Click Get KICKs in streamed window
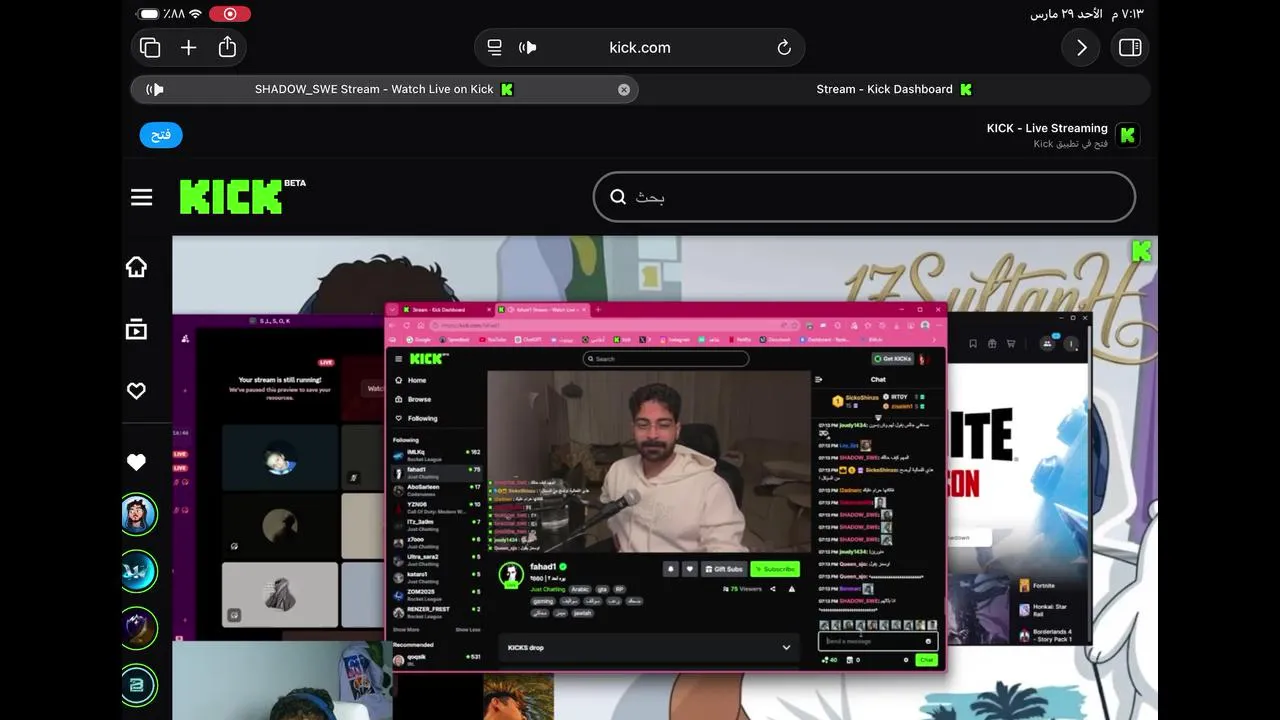The image size is (1280, 720). click(893, 358)
